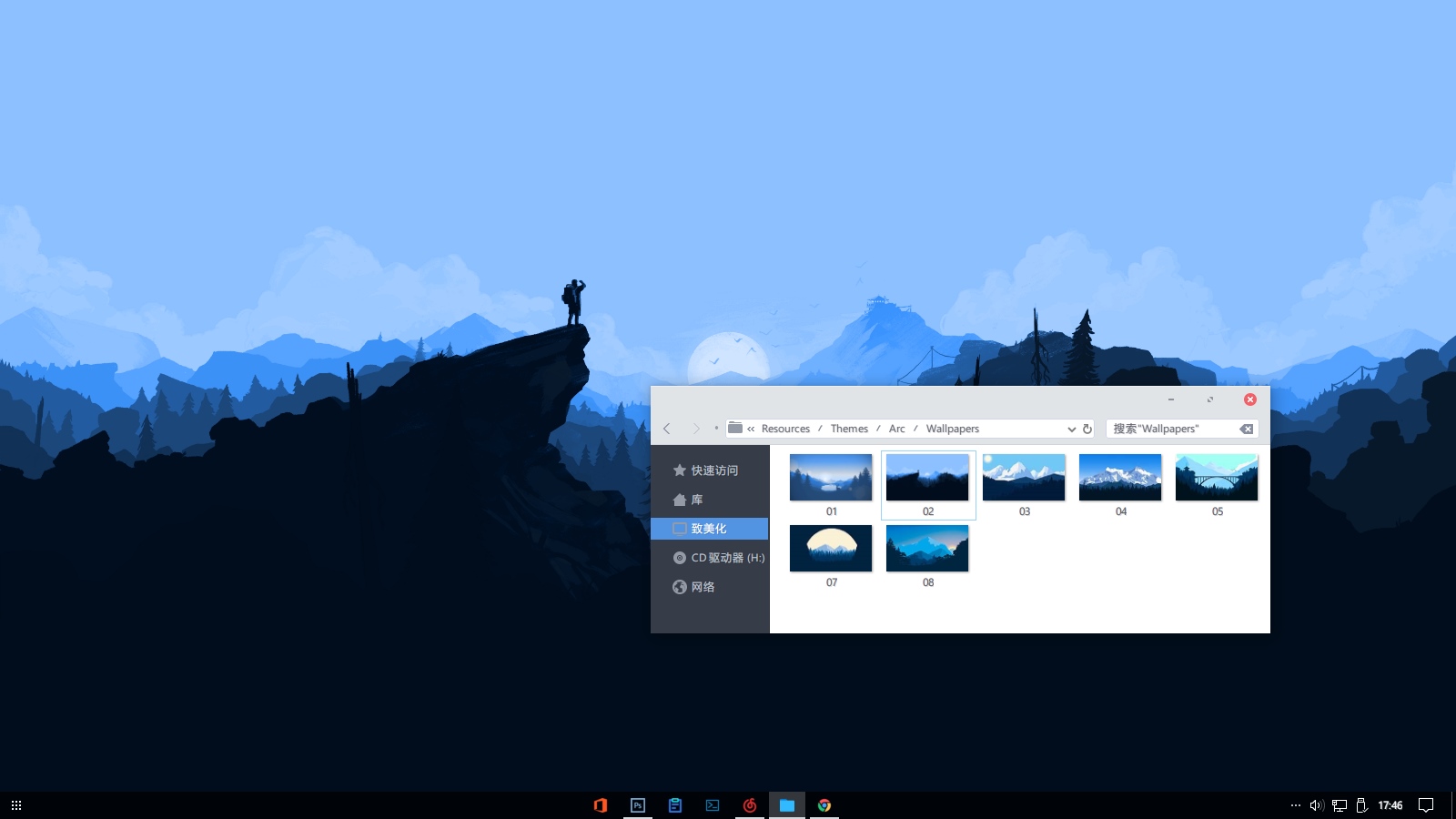Select wallpaper thumbnail 07

831,549
